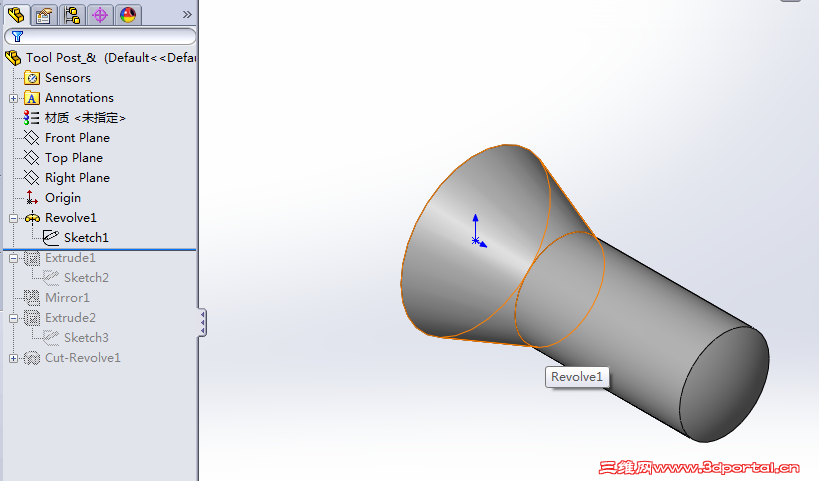Click the panel collapse handle on splitter
This screenshot has width=819, height=481.
tap(202, 322)
